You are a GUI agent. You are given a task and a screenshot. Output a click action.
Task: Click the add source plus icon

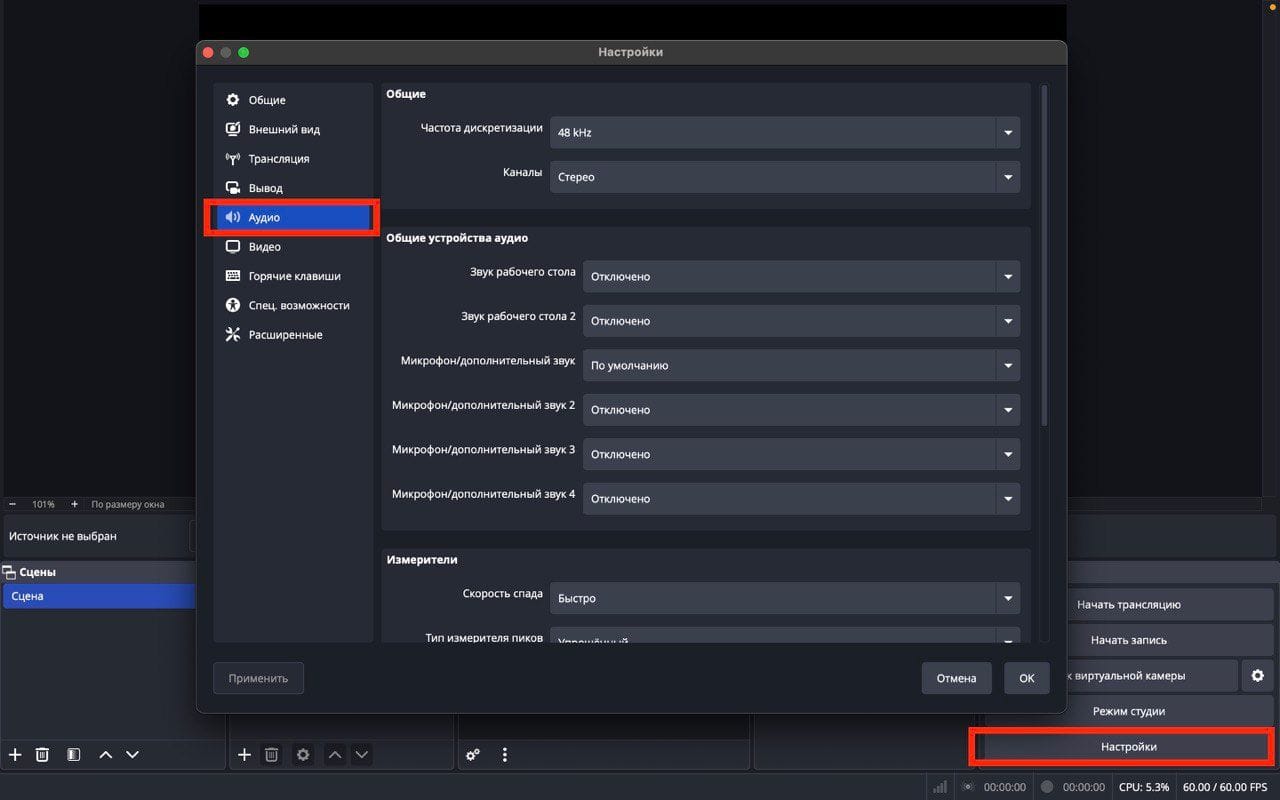[244, 755]
